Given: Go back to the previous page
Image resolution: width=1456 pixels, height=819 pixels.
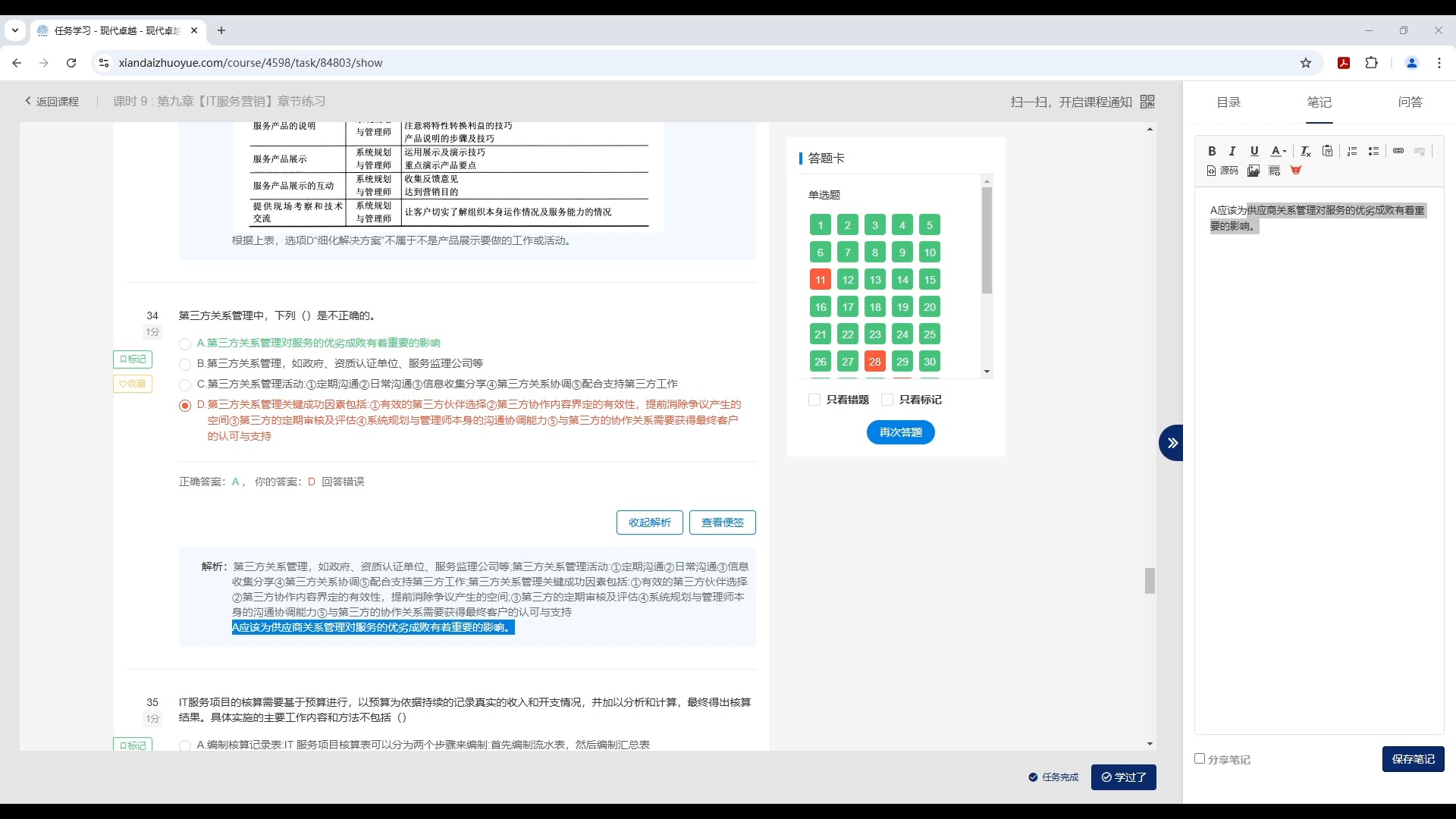Looking at the screenshot, I should pyautogui.click(x=17, y=63).
